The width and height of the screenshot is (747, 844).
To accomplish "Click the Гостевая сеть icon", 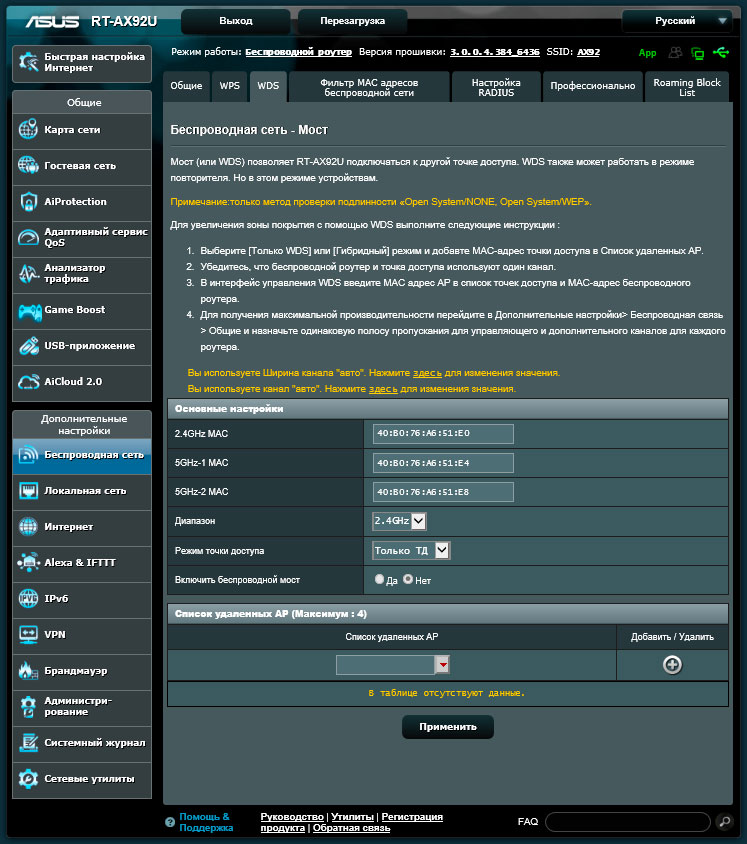I will pyautogui.click(x=28, y=166).
